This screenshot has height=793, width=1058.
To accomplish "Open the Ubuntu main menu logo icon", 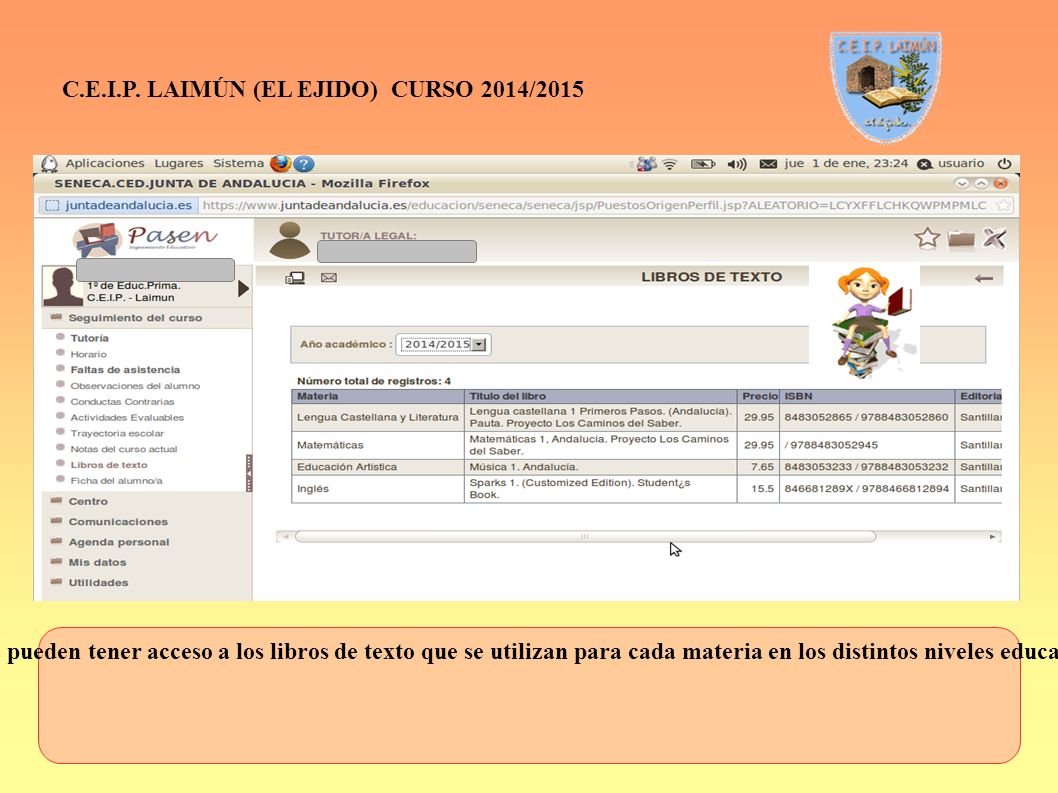I will click(49, 164).
